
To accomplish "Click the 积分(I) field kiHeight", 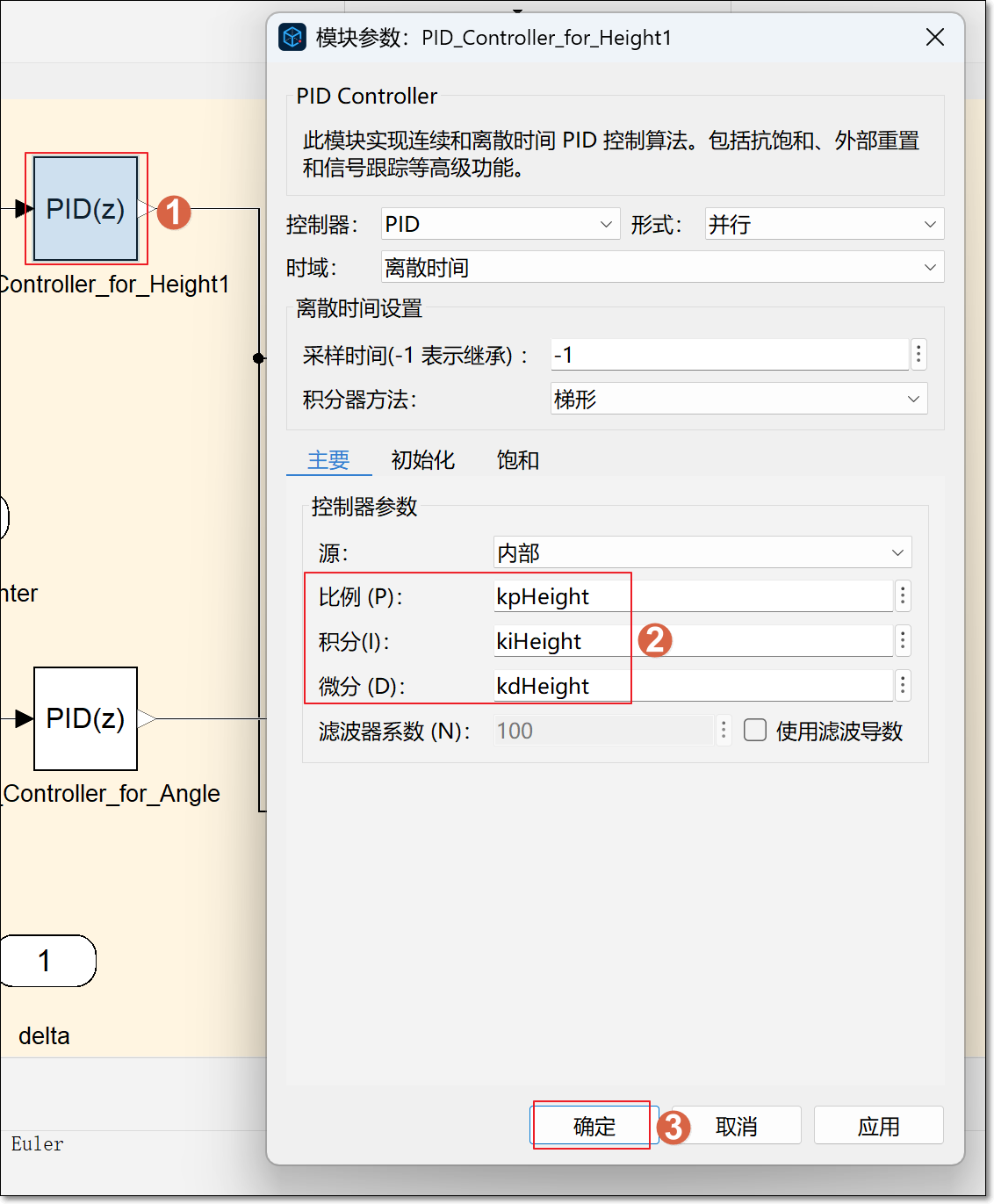I will tap(693, 641).
